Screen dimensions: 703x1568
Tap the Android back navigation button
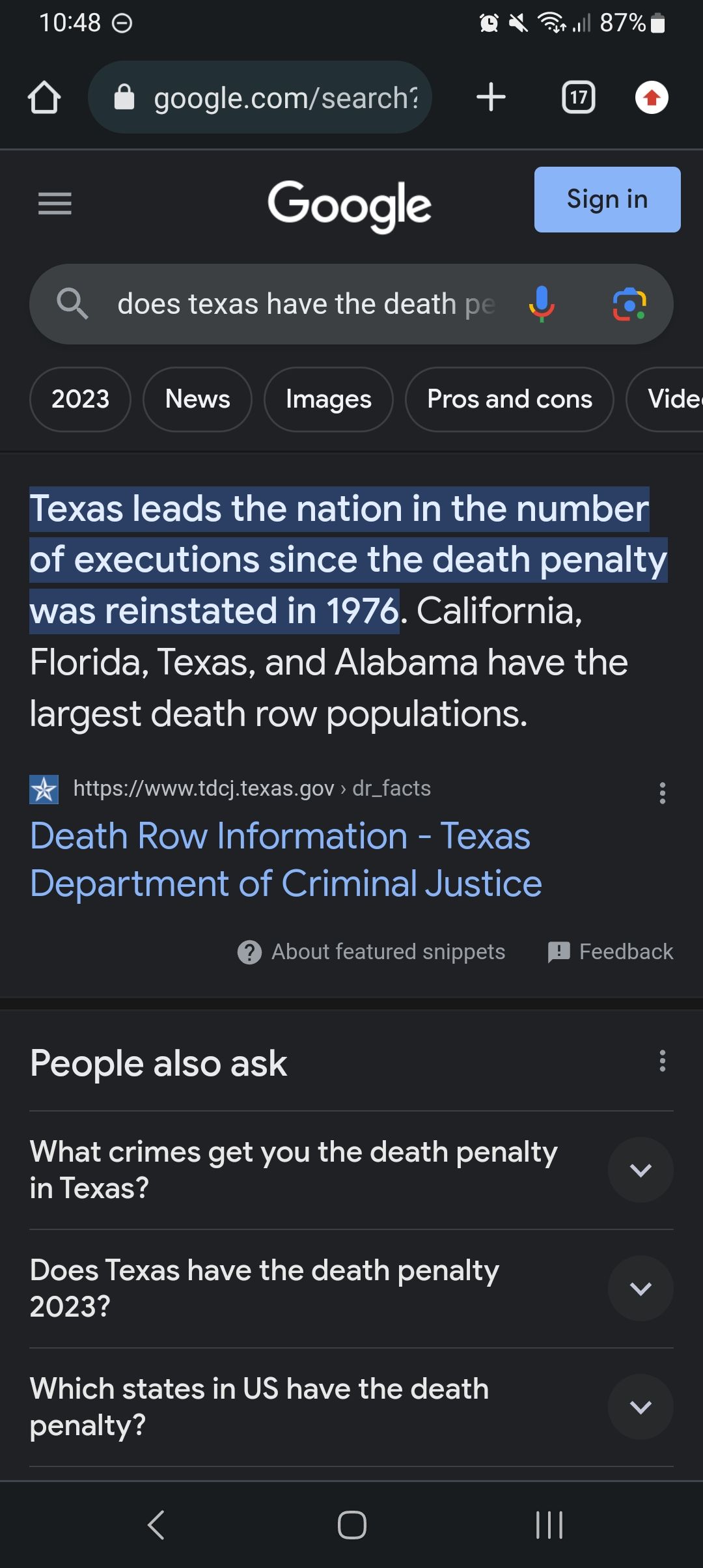tap(156, 1525)
